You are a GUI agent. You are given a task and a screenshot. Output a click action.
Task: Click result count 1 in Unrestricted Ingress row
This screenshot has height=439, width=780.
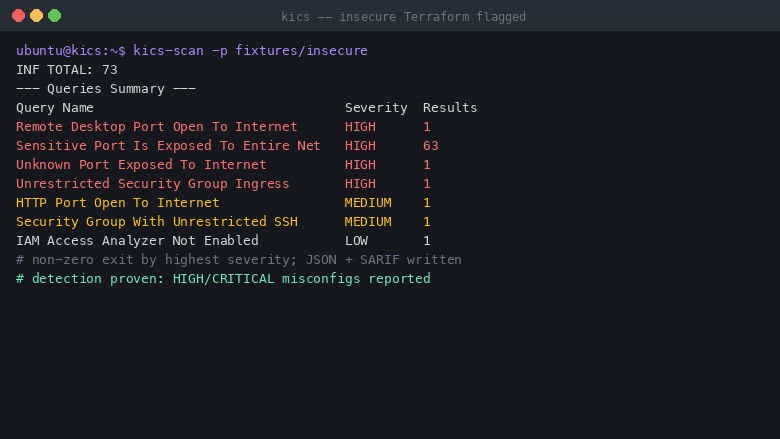[x=427, y=183]
